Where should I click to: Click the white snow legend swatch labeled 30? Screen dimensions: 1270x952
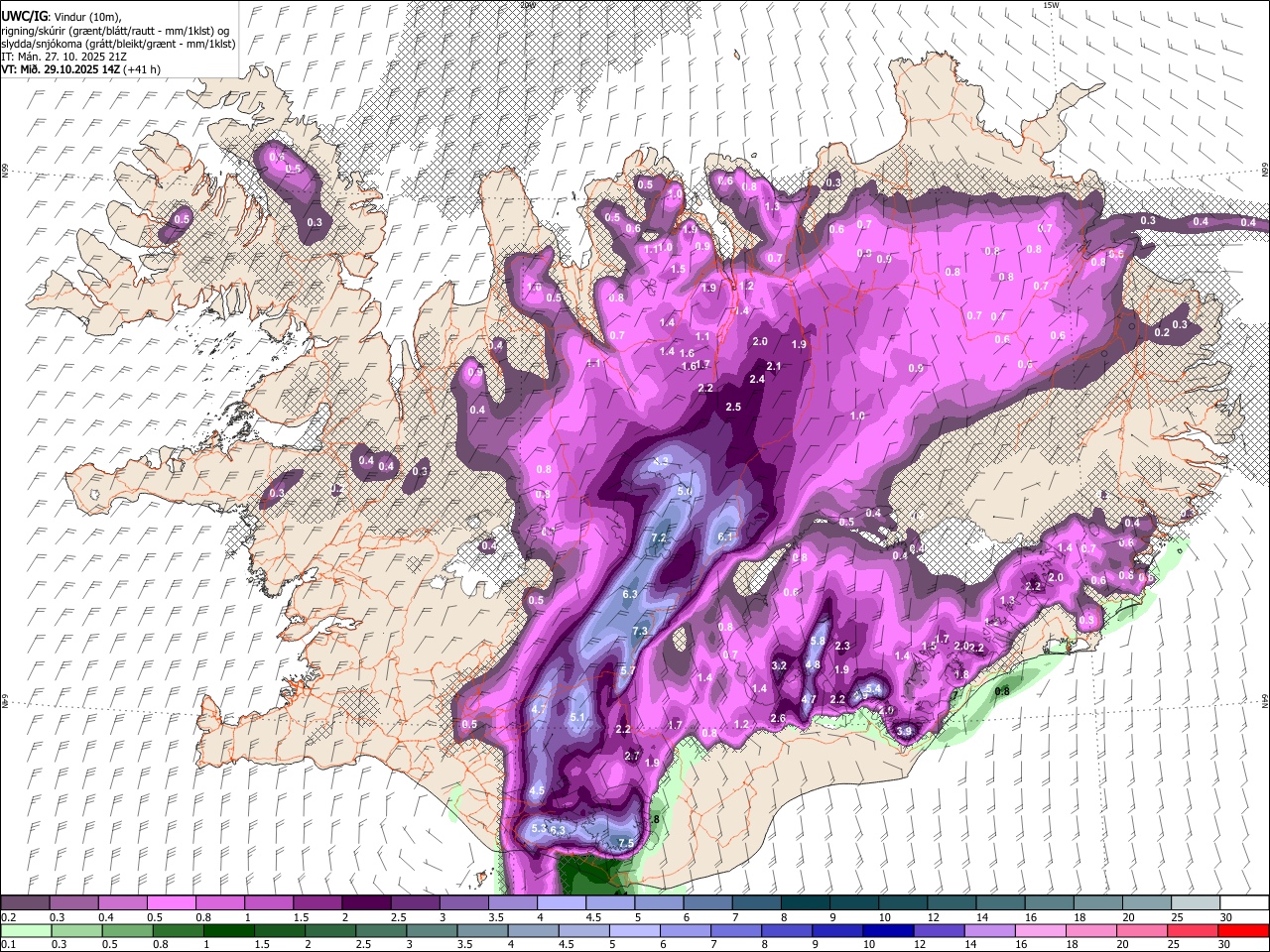[1245, 903]
